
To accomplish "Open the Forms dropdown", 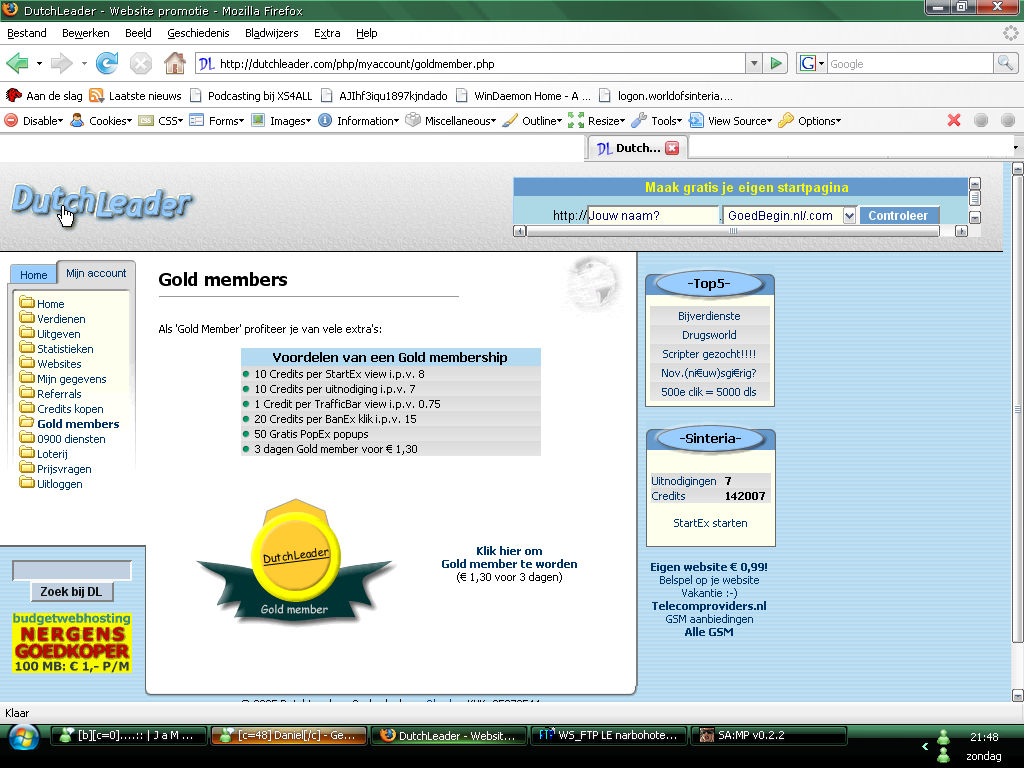I will pos(217,121).
